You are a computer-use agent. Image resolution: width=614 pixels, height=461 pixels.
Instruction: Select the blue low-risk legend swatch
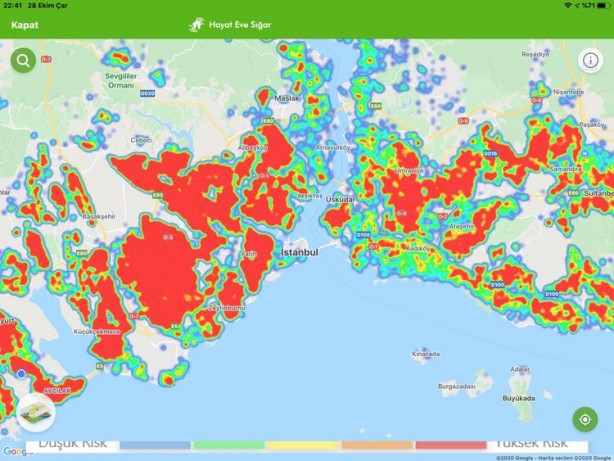tap(155, 445)
